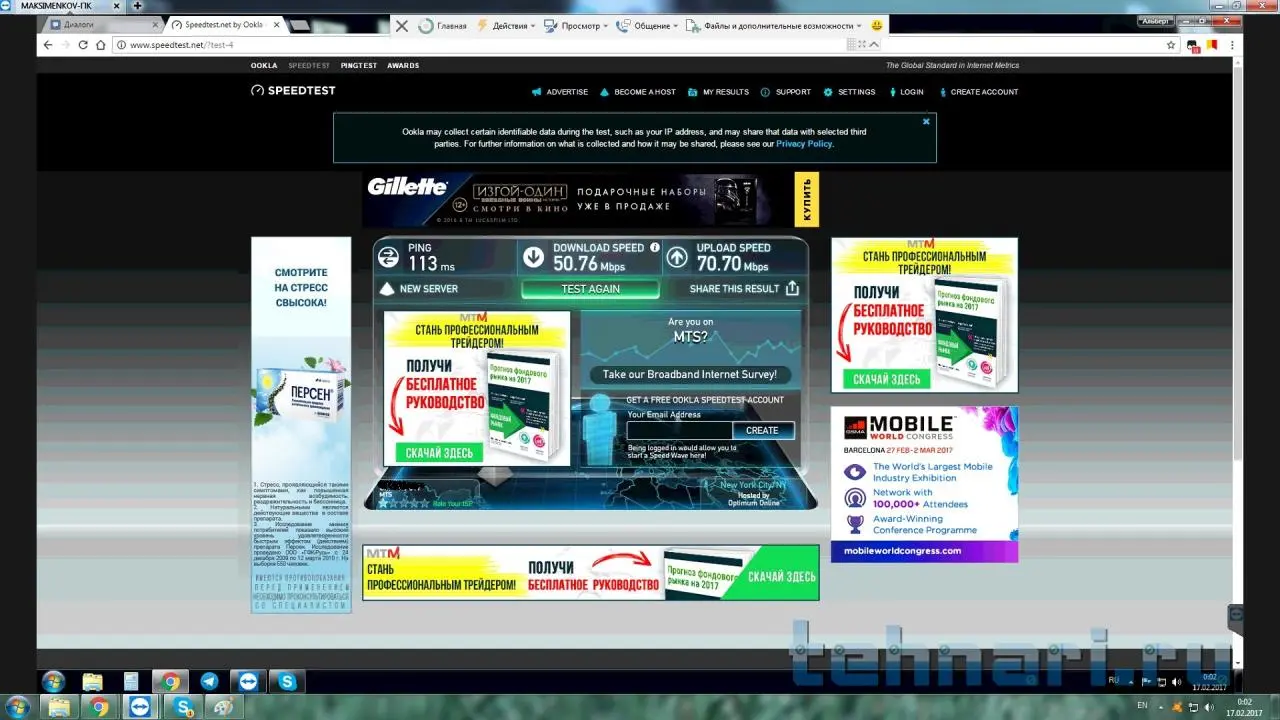This screenshot has width=1280, height=720.
Task: Open the OOKLA top navigation link
Action: click(x=264, y=66)
